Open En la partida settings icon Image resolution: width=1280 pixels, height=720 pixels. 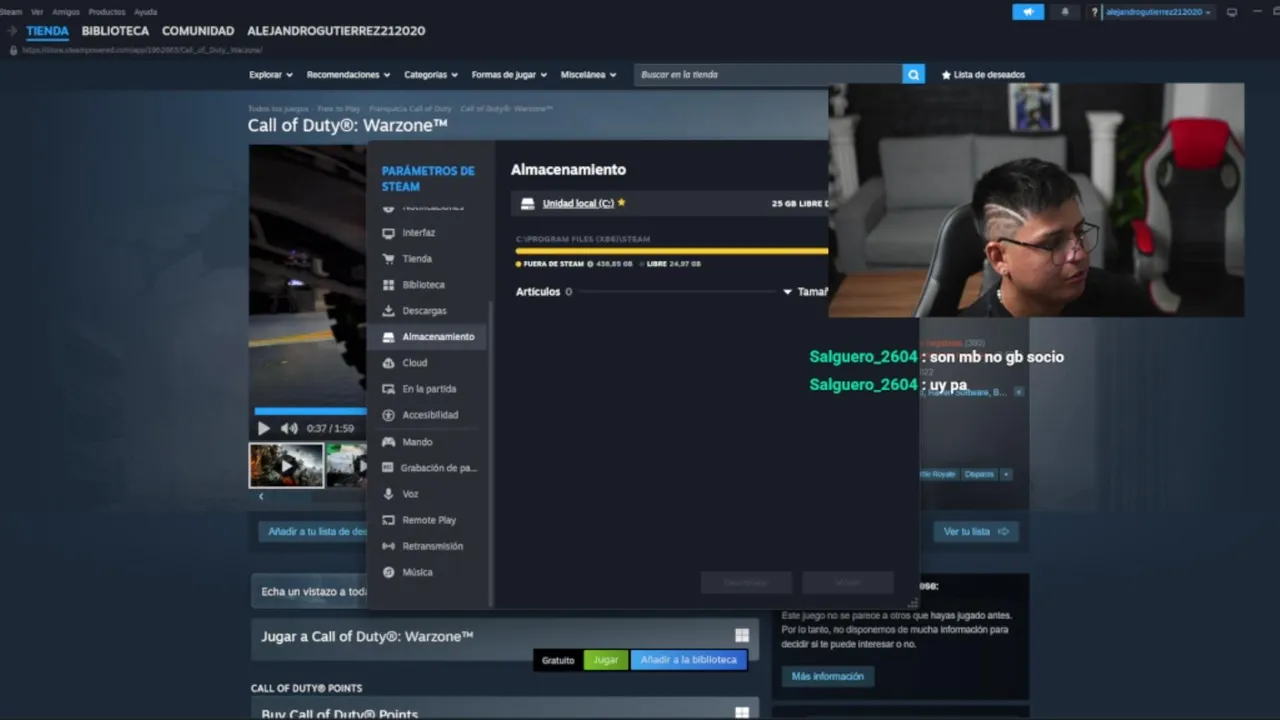(x=388, y=389)
